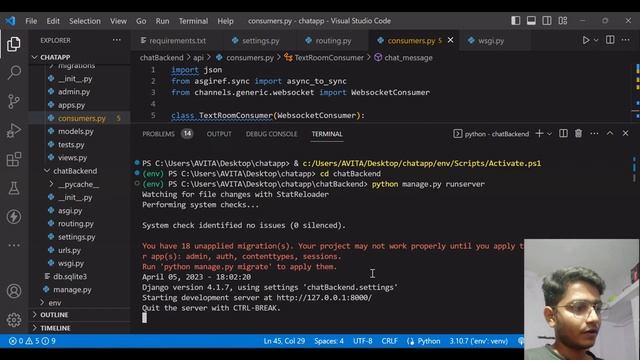Open db.sqlite3 from explorer

coord(80,276)
